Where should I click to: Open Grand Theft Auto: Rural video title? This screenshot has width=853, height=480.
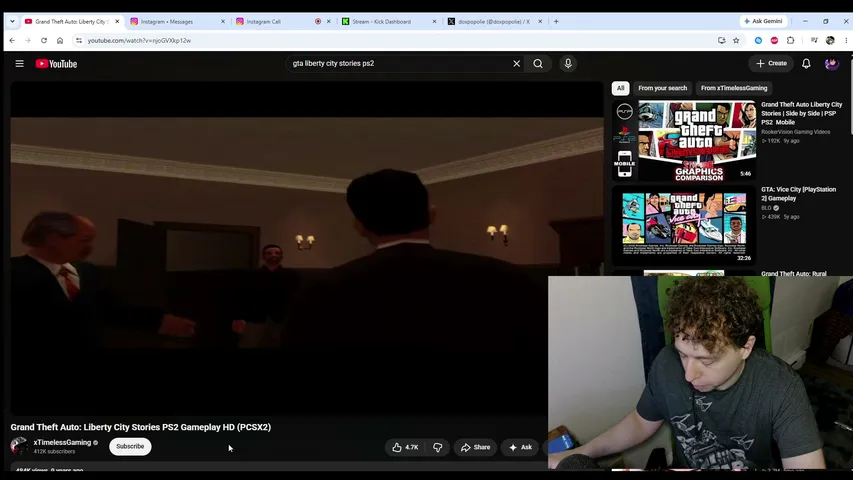[x=794, y=273]
